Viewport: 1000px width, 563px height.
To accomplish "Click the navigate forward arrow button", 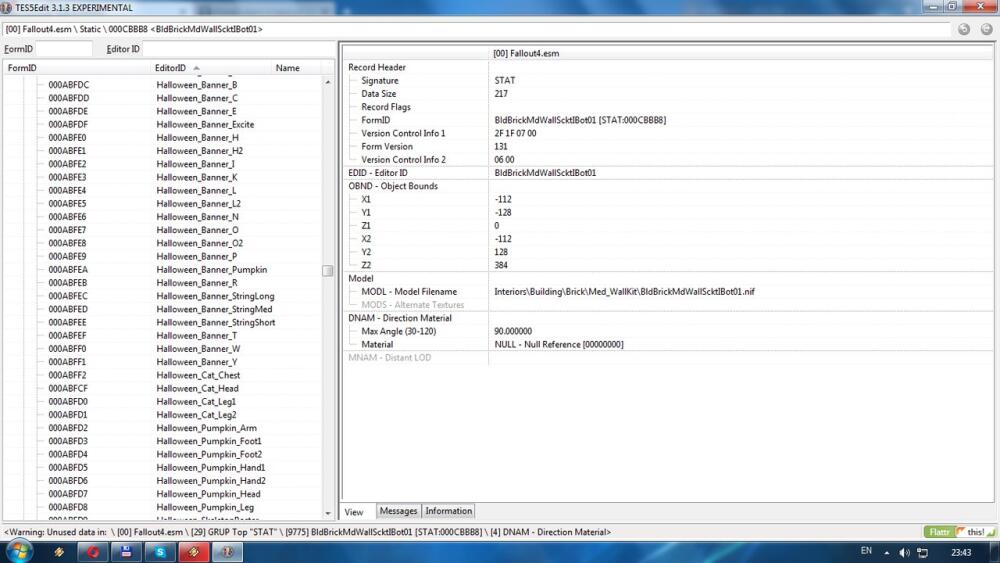I will [986, 29].
